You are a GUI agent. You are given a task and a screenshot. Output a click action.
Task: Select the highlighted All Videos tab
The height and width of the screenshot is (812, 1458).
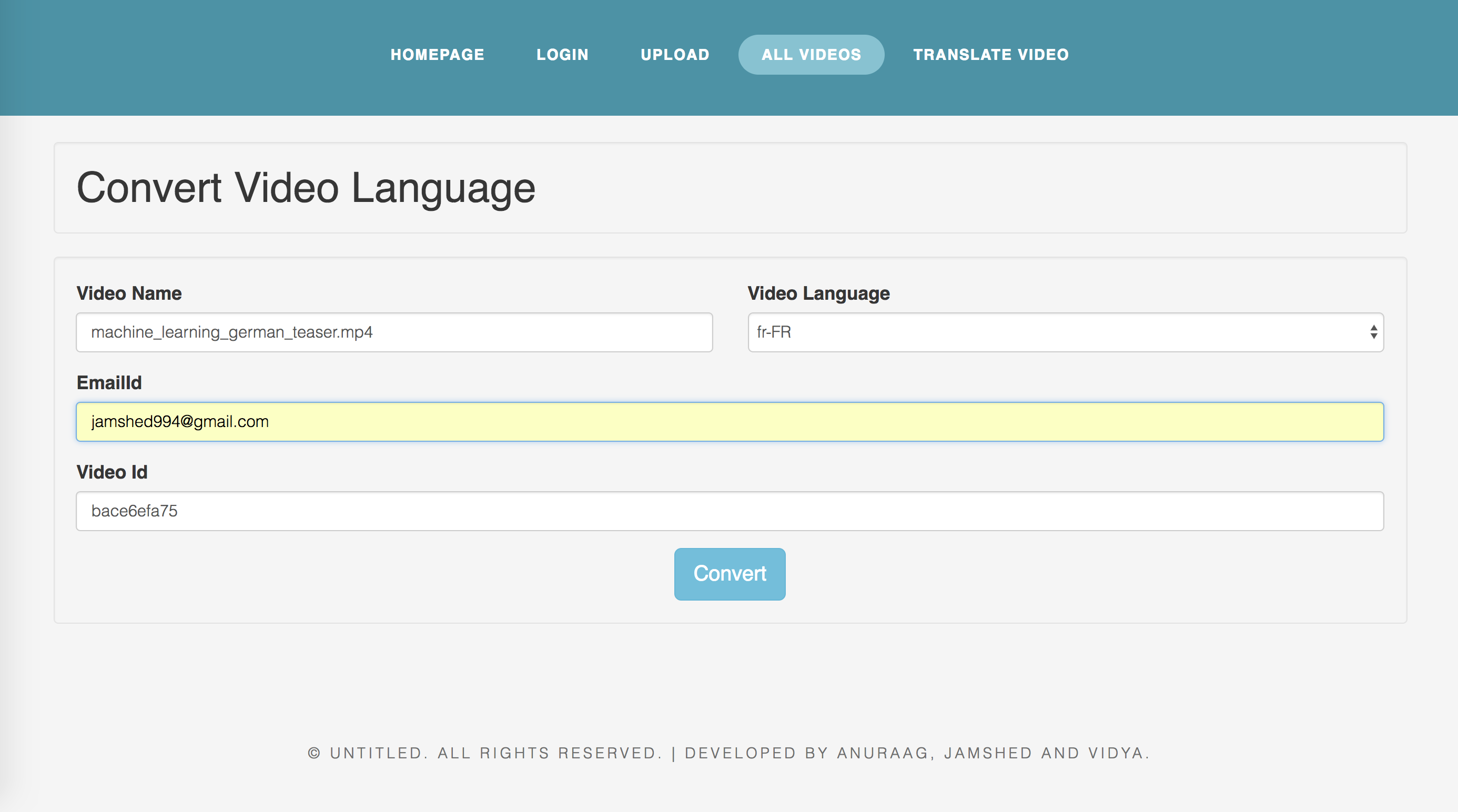point(811,54)
